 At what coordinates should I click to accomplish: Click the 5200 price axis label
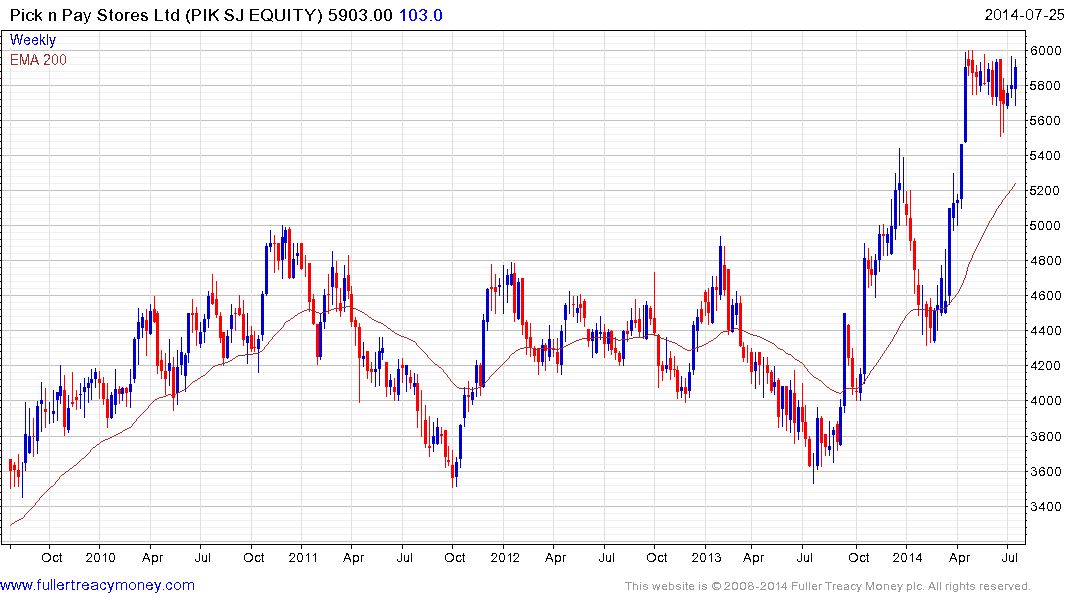point(1045,191)
